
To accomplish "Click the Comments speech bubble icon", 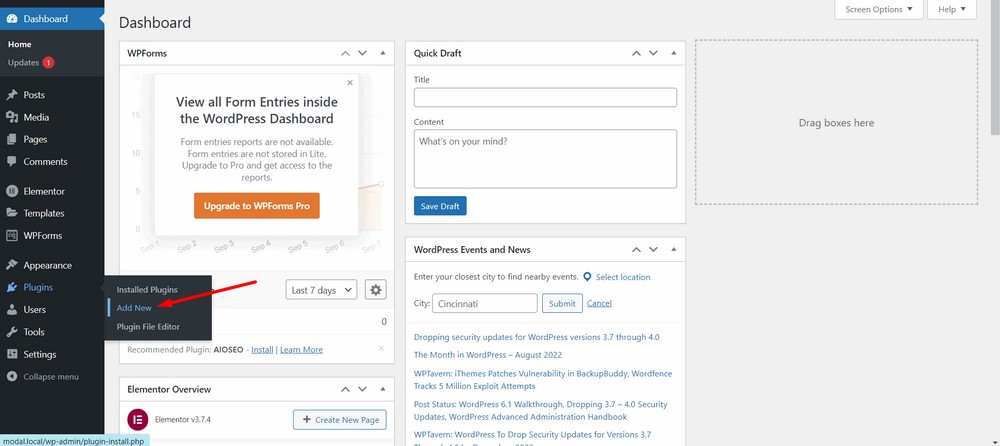I will pos(11,161).
